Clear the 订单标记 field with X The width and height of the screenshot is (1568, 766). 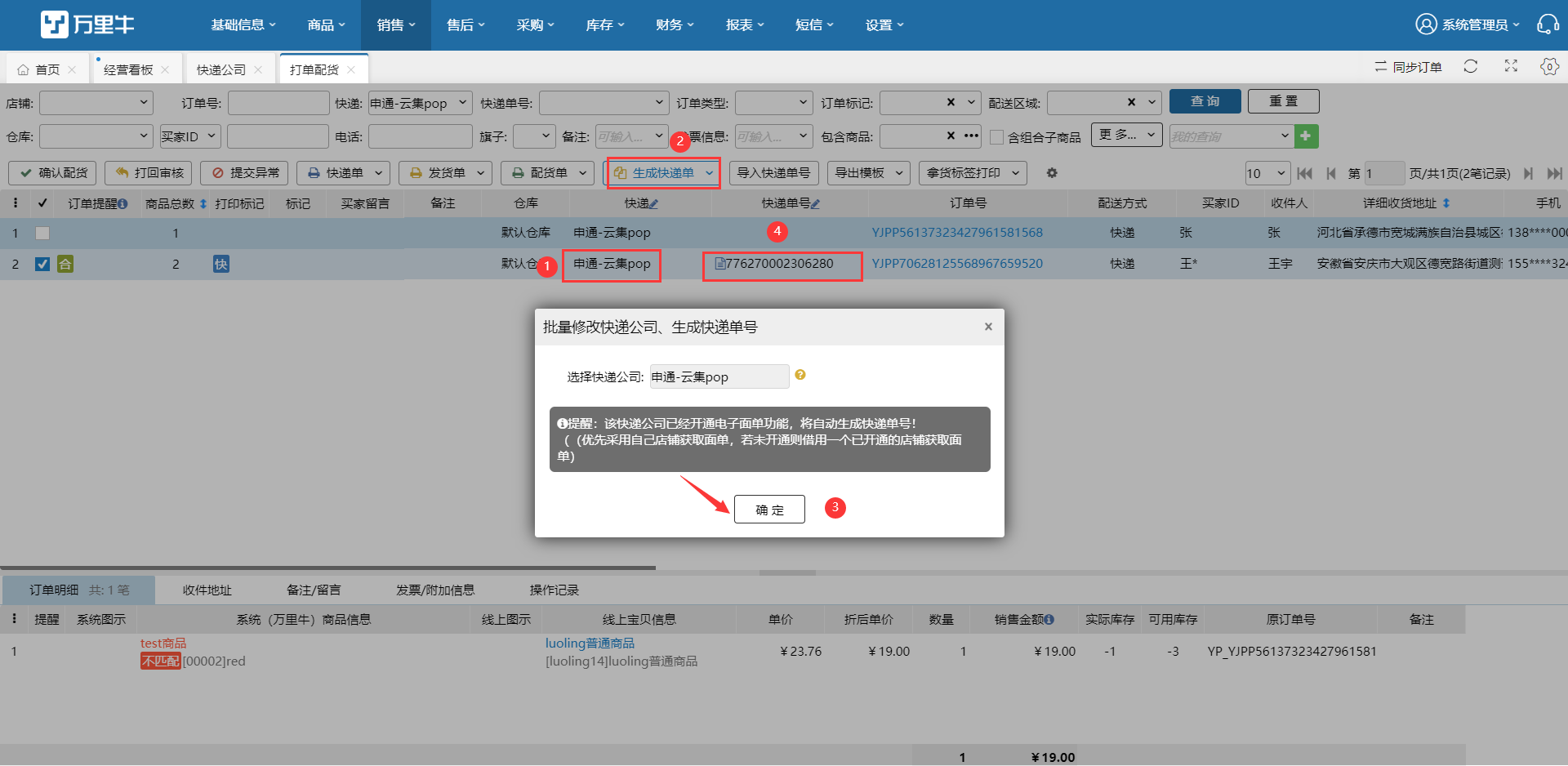[951, 102]
